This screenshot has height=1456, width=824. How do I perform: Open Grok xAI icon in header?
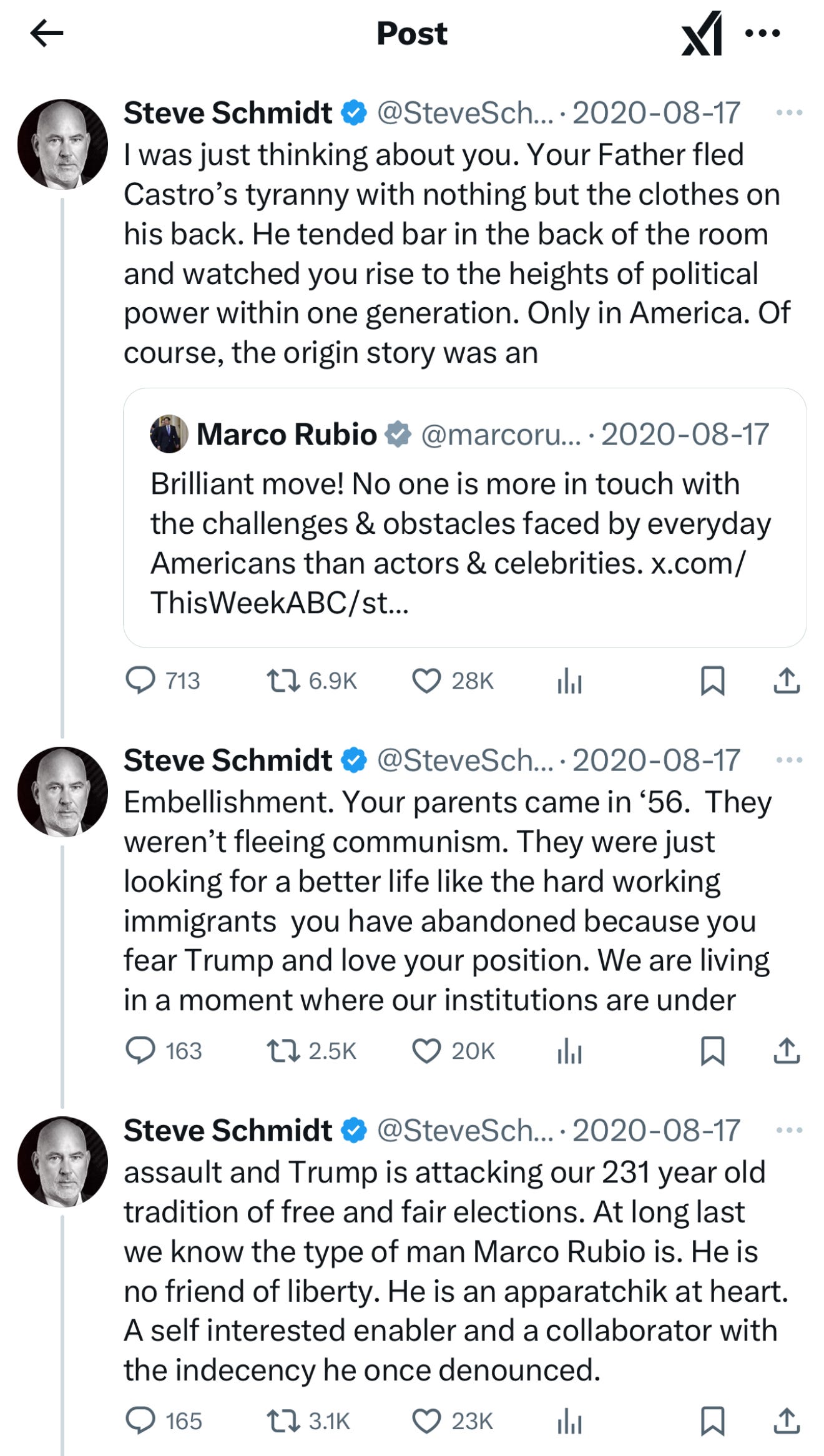point(702,33)
